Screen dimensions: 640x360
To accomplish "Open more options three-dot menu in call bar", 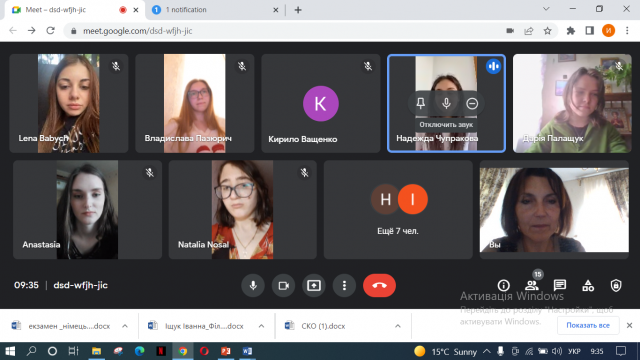I will point(344,285).
